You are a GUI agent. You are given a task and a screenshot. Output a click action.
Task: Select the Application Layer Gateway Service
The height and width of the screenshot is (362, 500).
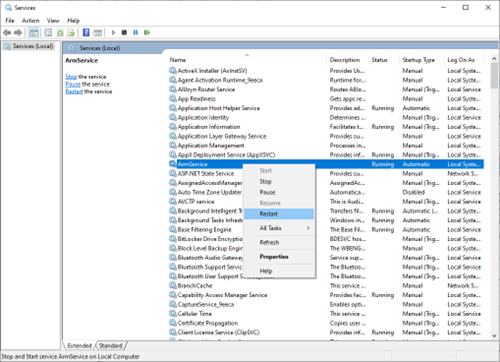(x=326, y=136)
